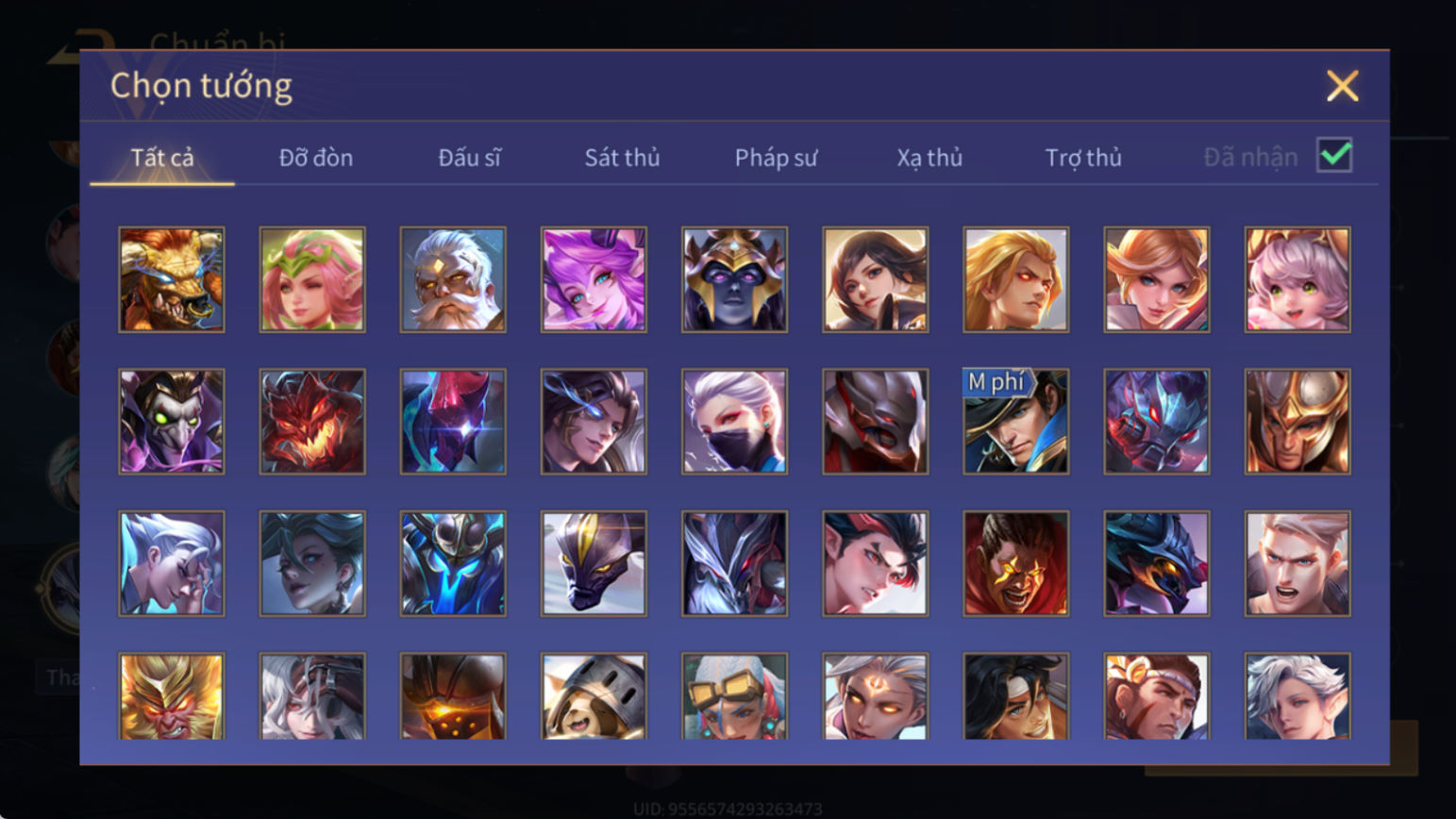The height and width of the screenshot is (819, 1456).
Task: Switch to the Đỡ đòn tab
Action: point(316,158)
